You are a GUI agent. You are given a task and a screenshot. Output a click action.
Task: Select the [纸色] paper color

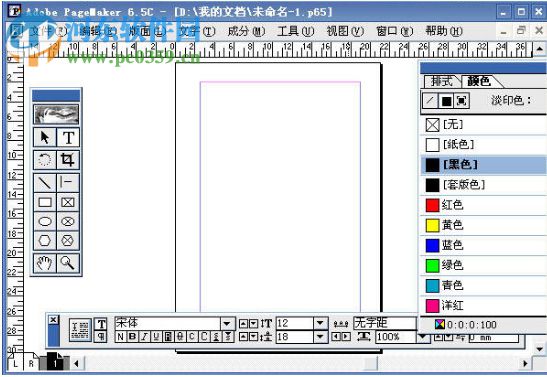[x=484, y=144]
